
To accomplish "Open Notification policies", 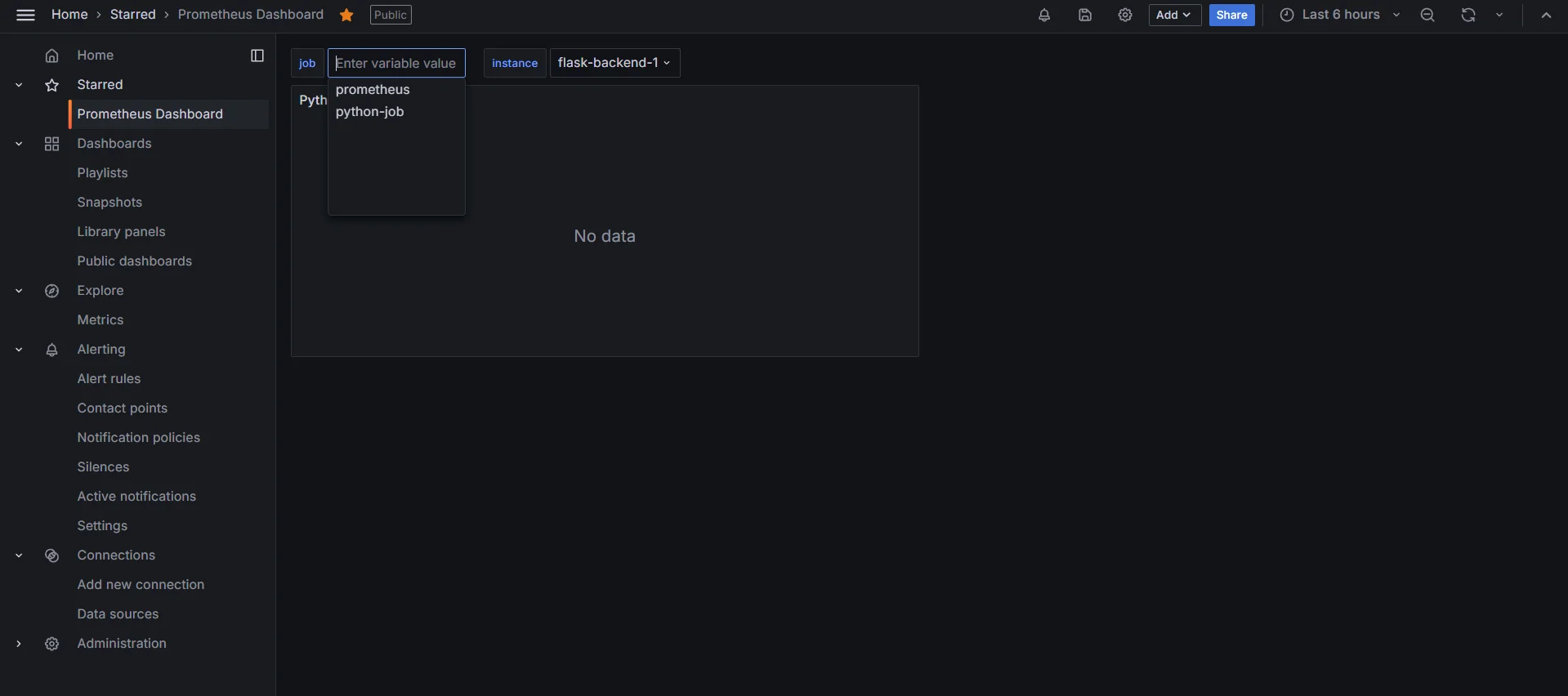I will pos(139,438).
